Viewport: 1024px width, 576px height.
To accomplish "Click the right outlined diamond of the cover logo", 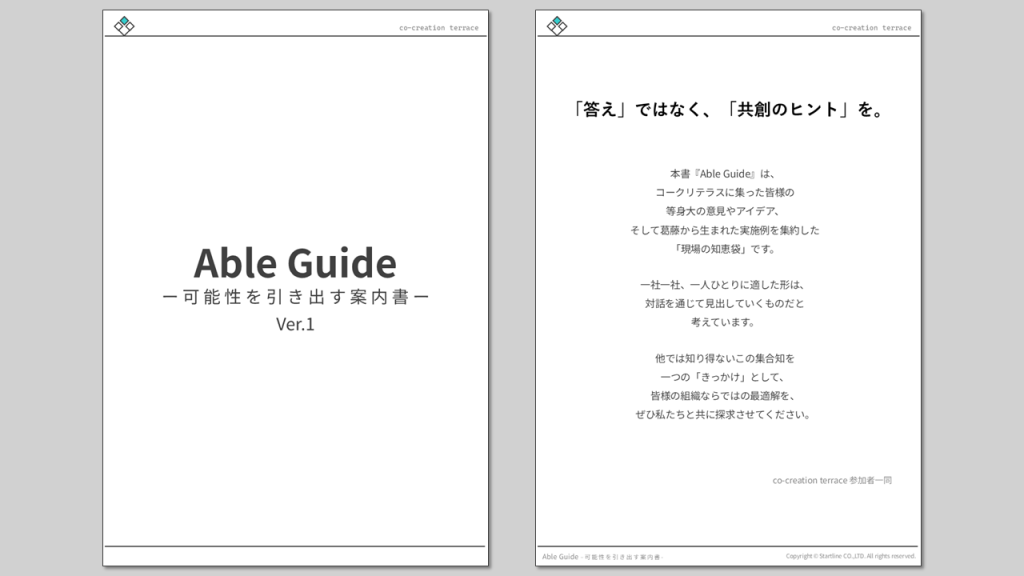I will click(130, 26).
